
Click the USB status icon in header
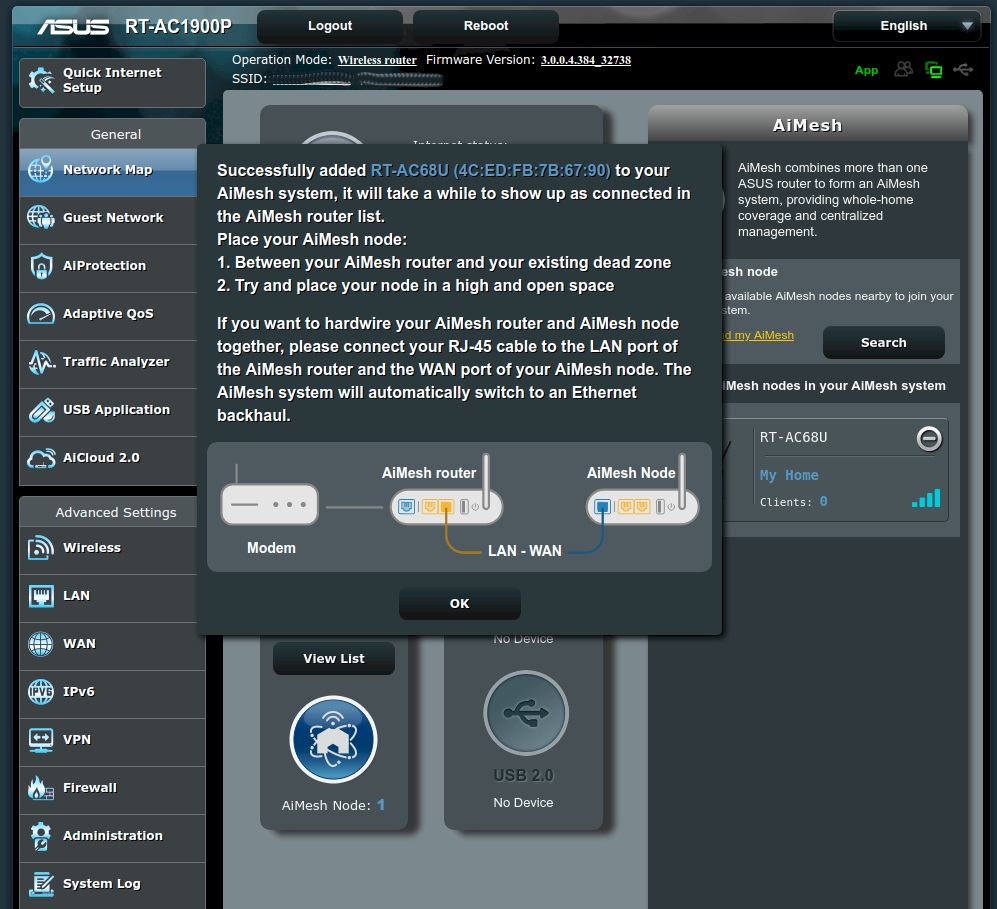(963, 69)
